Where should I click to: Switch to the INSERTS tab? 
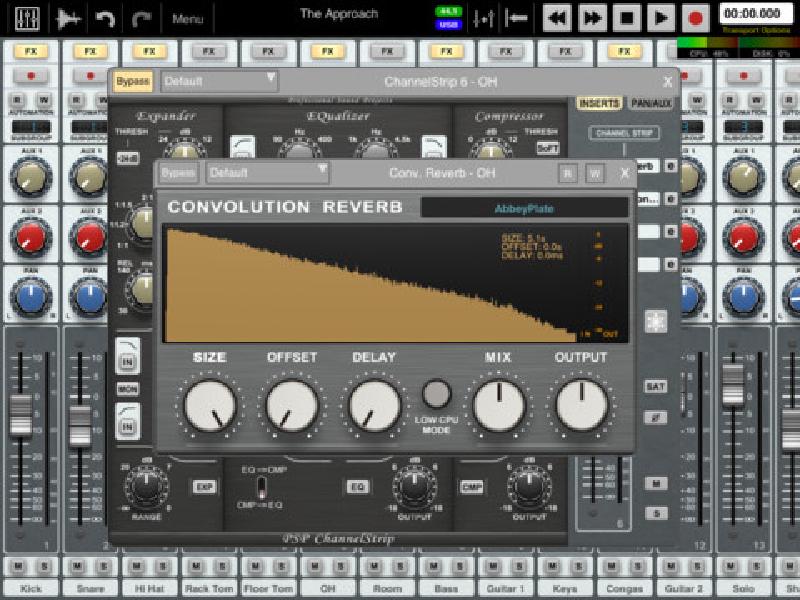click(x=599, y=104)
